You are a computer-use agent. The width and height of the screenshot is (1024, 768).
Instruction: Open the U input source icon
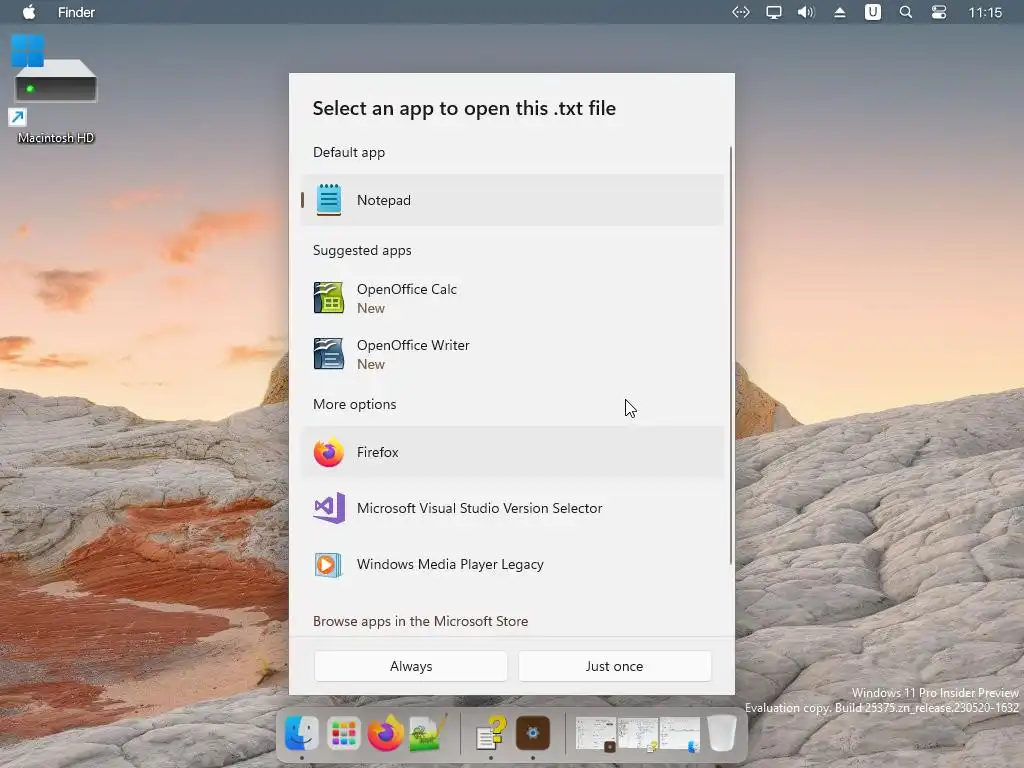(872, 12)
